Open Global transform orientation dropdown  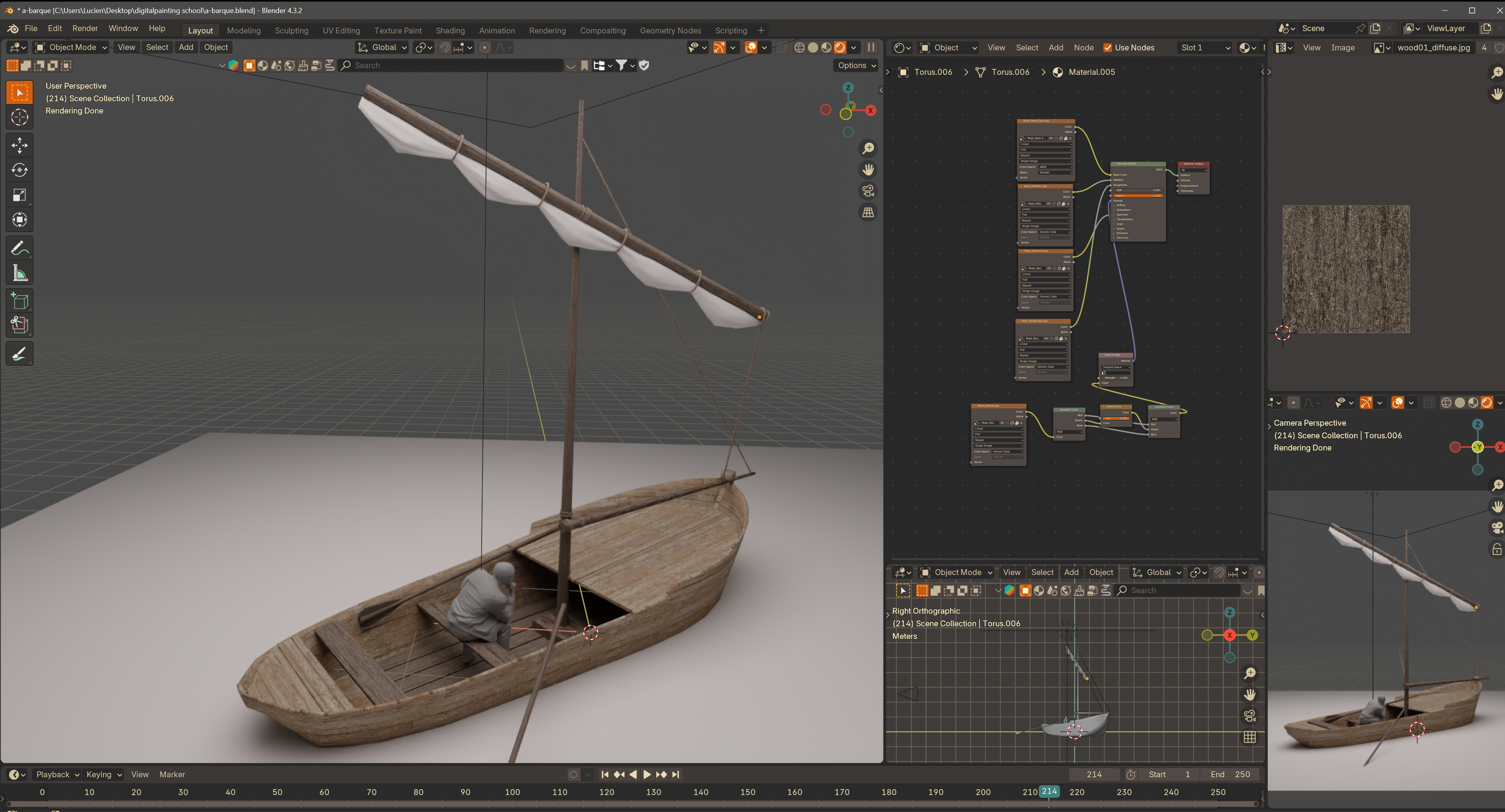(383, 47)
